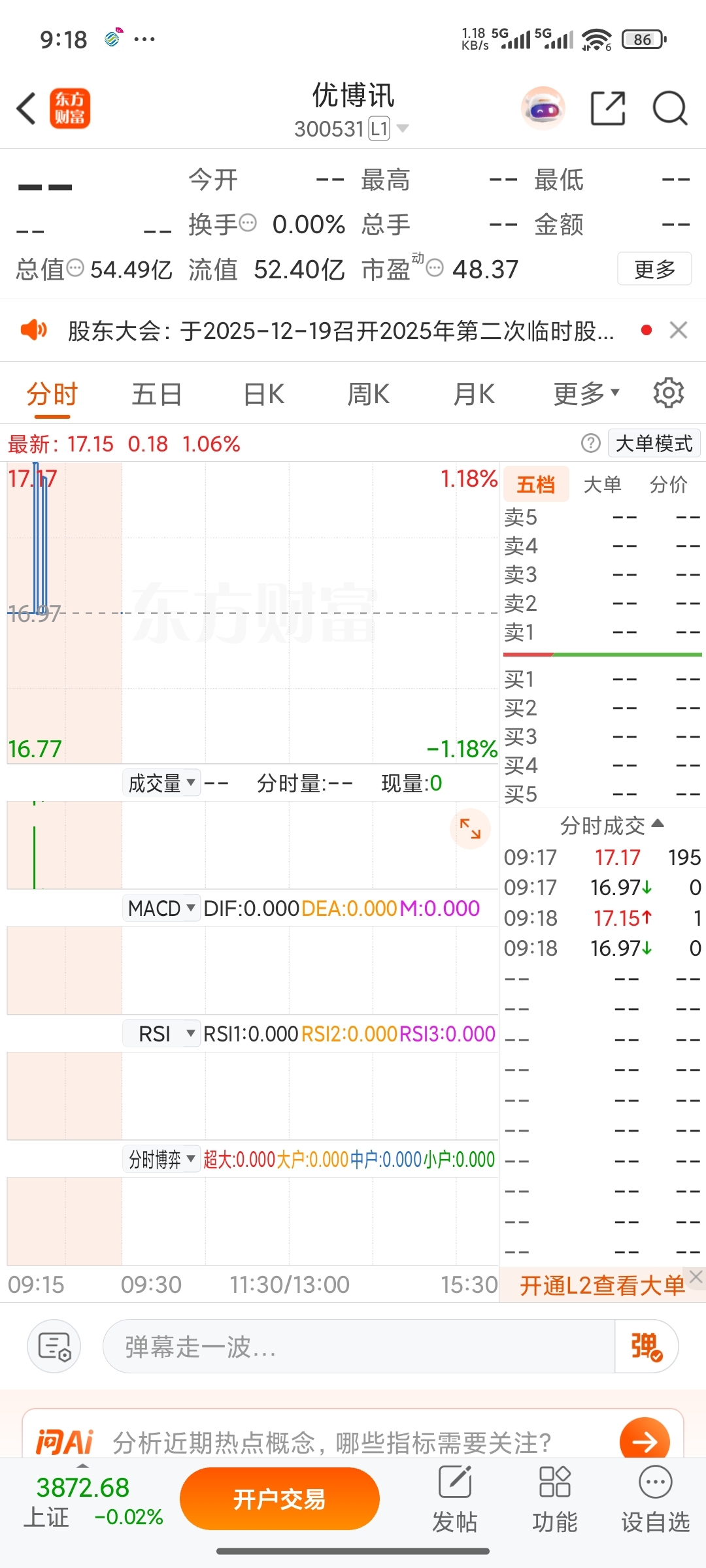Viewport: 706px width, 1568px height.
Task: Tap the 弹幕走一波 input field
Action: tap(358, 1347)
